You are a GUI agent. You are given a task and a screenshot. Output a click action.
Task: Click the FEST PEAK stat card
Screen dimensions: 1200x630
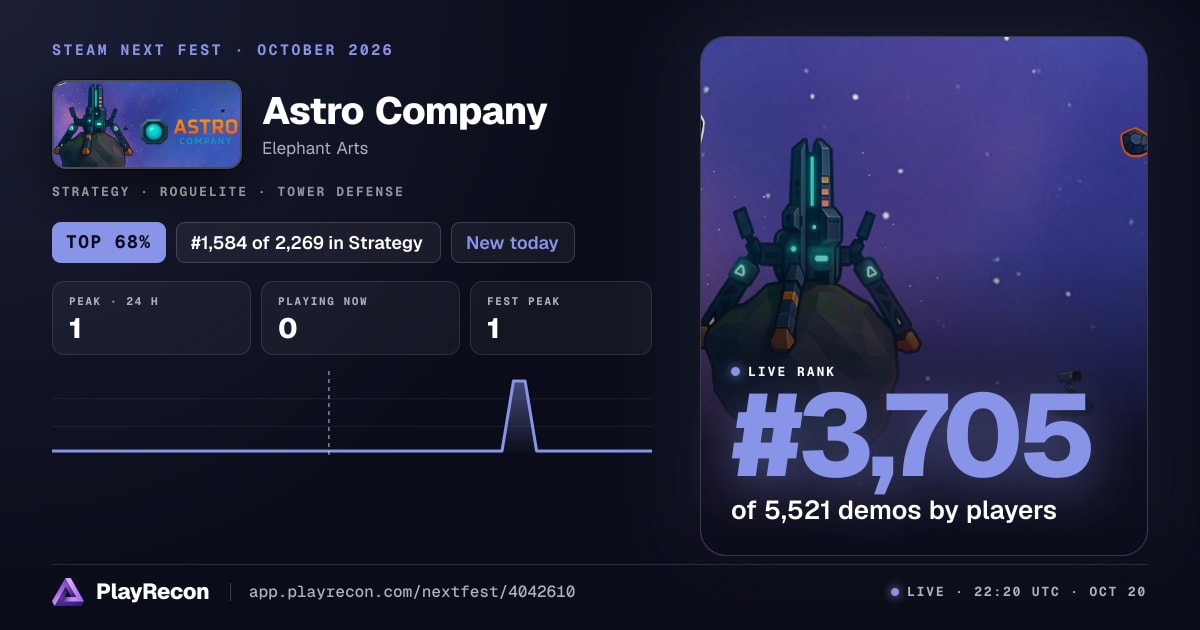[x=561, y=318]
